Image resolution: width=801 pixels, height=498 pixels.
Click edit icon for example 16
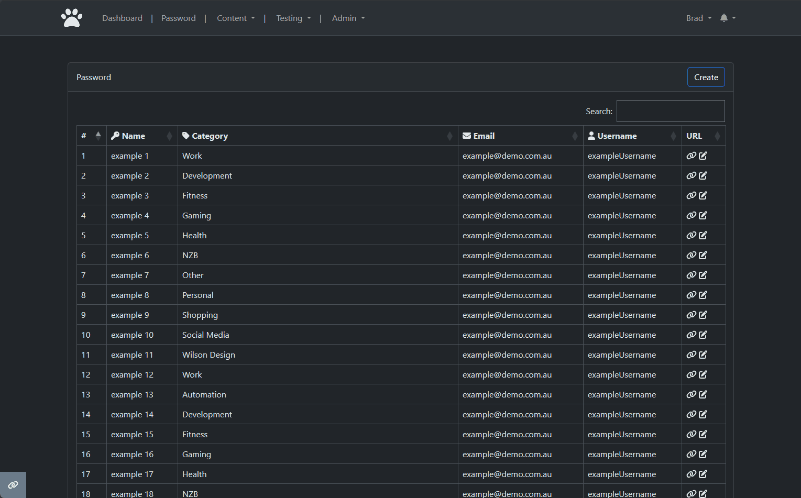(703, 455)
